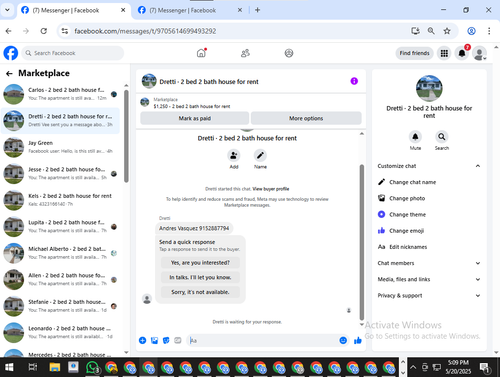Go back from Marketplace with the arrow
This screenshot has width=500, height=377.
[9, 73]
